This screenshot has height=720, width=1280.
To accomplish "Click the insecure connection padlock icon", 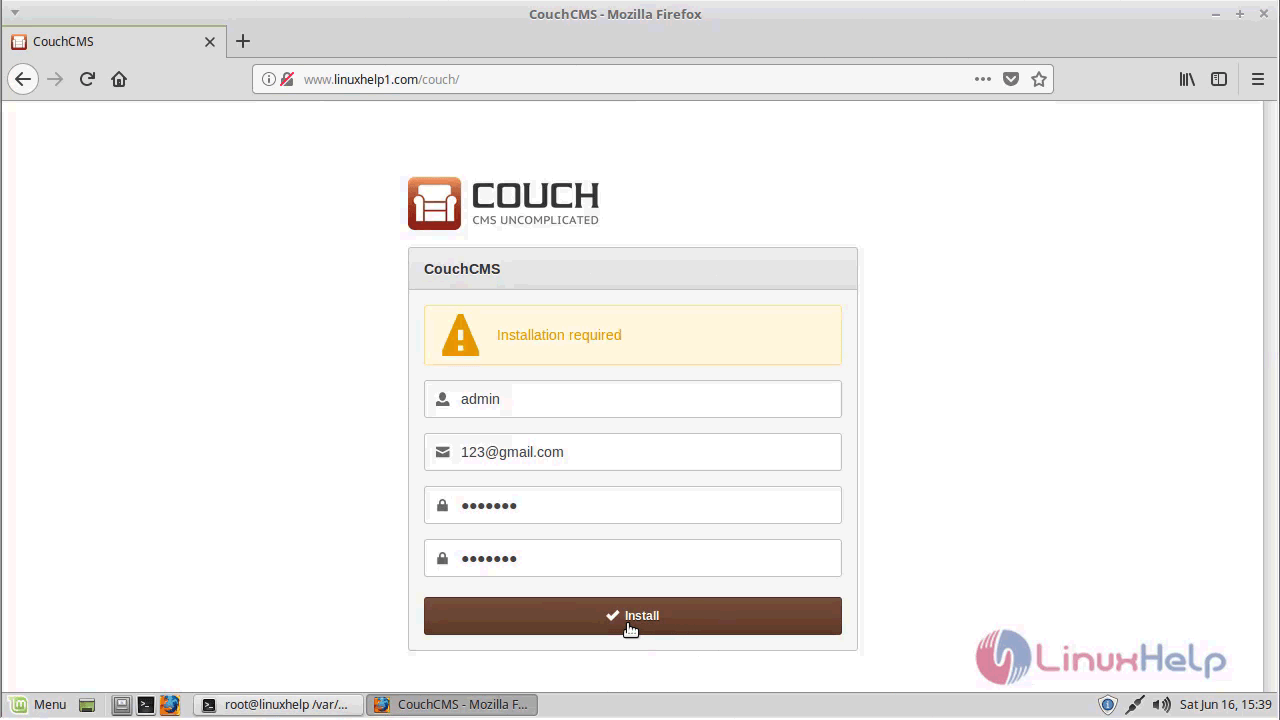I will click(287, 79).
